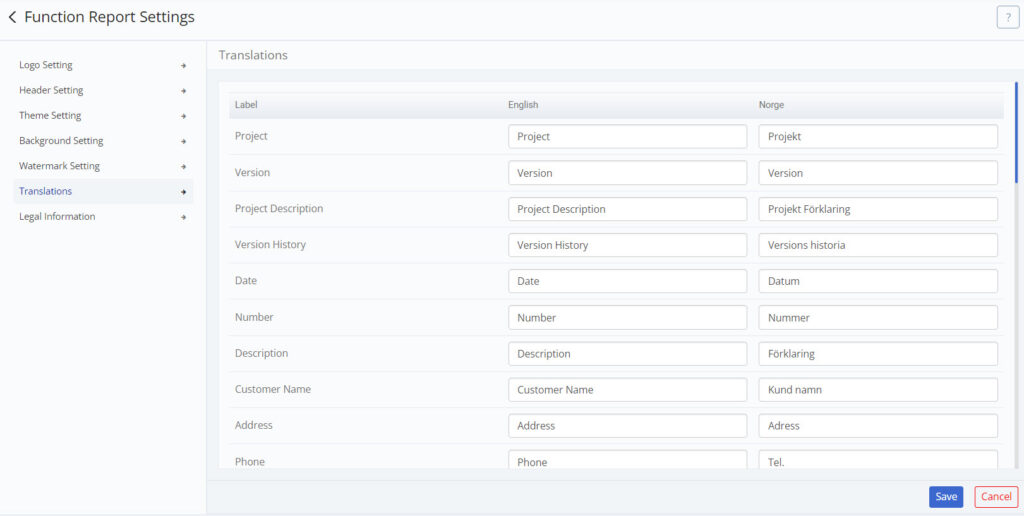Open Legal Information settings

(x=103, y=216)
